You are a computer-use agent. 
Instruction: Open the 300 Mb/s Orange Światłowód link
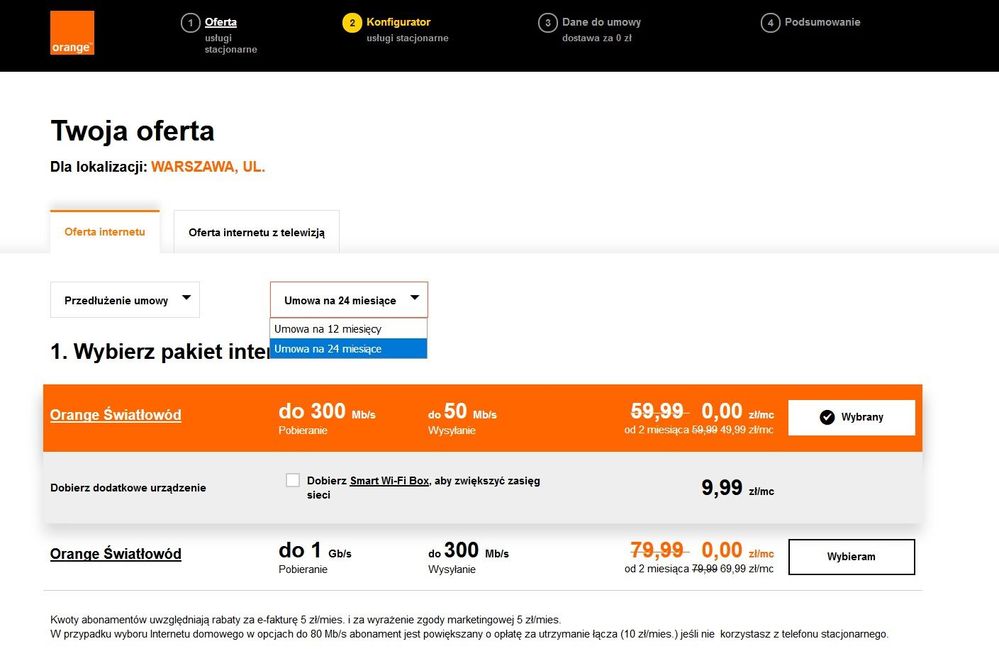[116, 415]
